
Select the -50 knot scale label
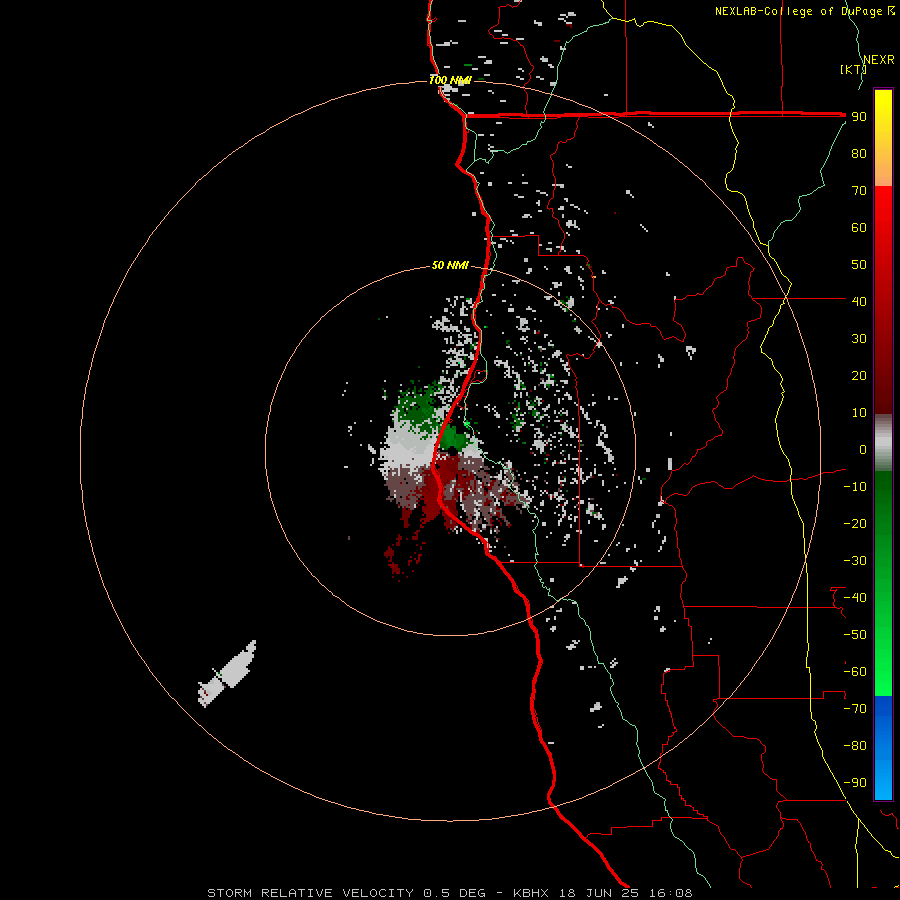tap(855, 634)
